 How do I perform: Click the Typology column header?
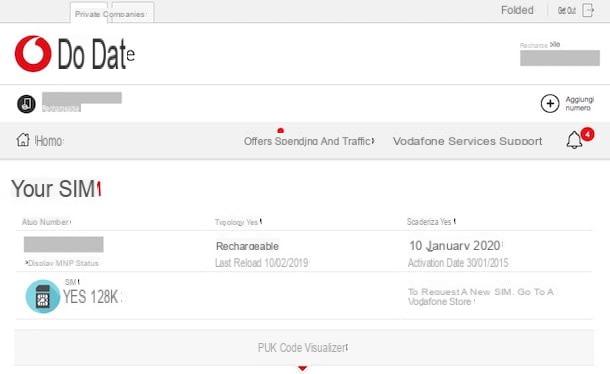[238, 222]
